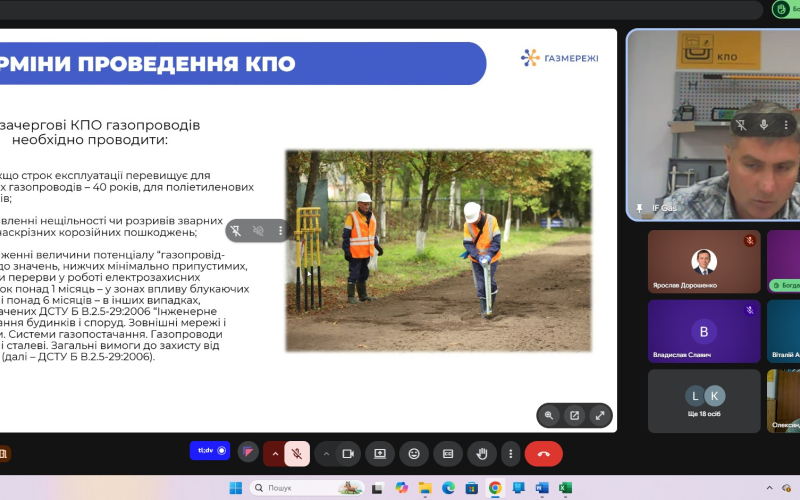The image size is (800, 500).
Task: Open Task View on the taskbar
Action: [x=377, y=488]
